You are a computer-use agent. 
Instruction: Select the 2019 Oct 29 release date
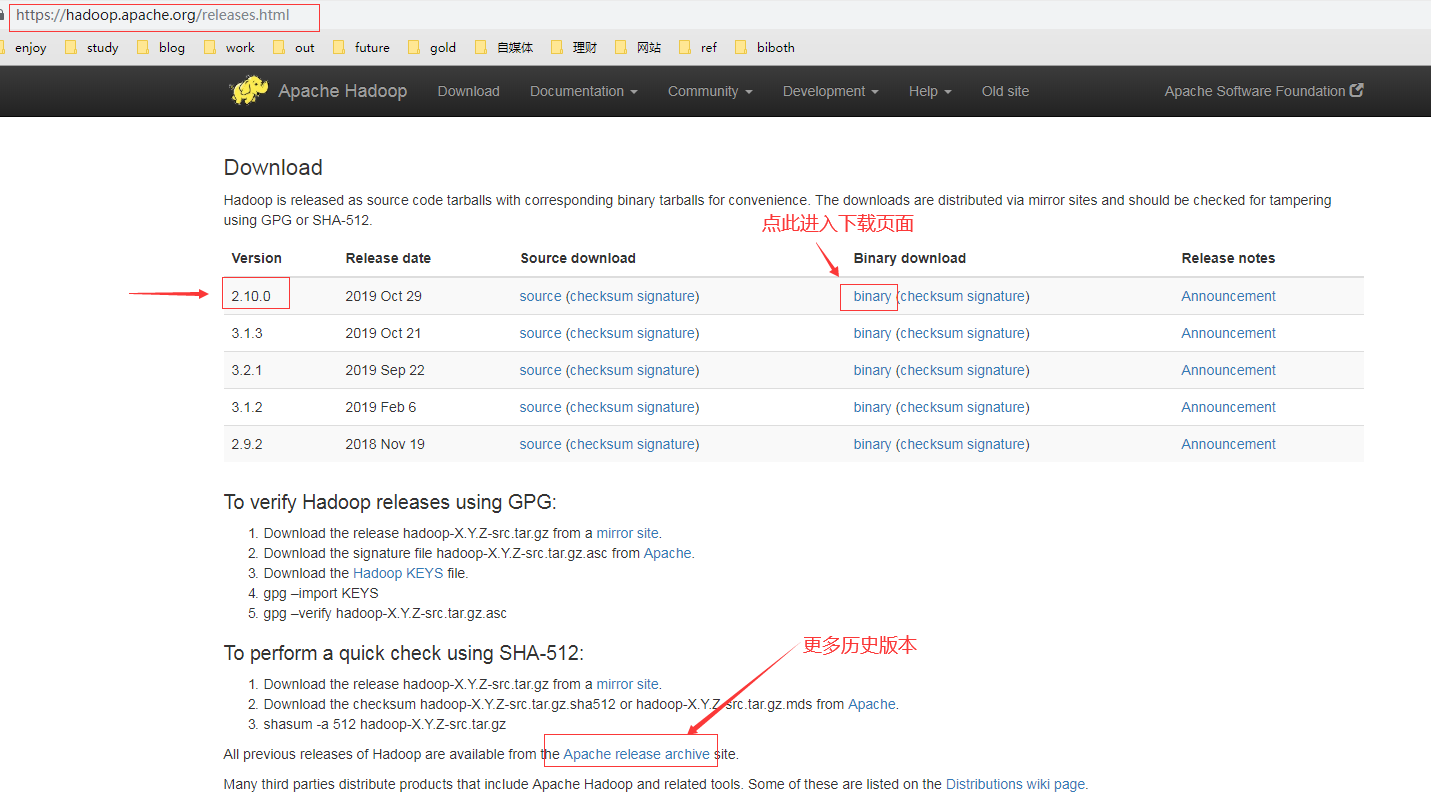pos(384,296)
